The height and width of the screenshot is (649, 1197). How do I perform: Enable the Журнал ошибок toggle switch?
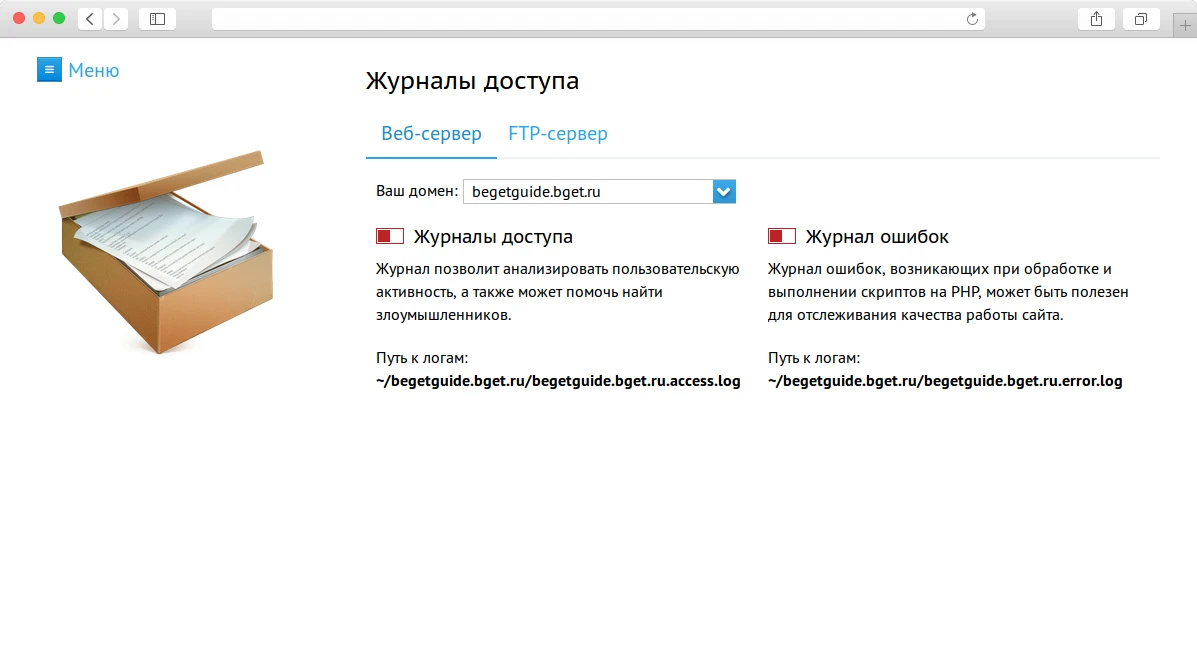(x=780, y=236)
